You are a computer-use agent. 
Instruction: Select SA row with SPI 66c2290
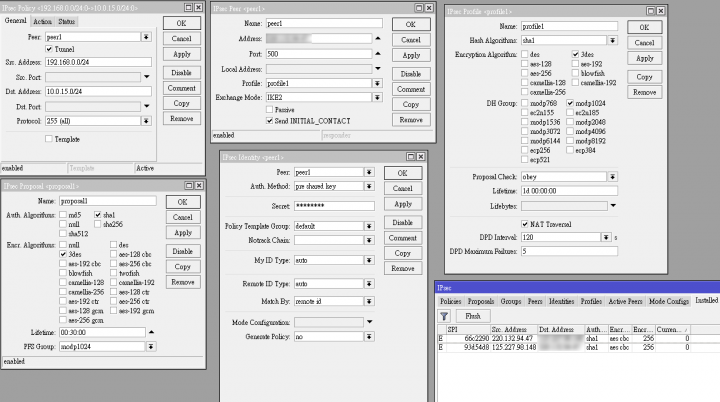(578, 338)
